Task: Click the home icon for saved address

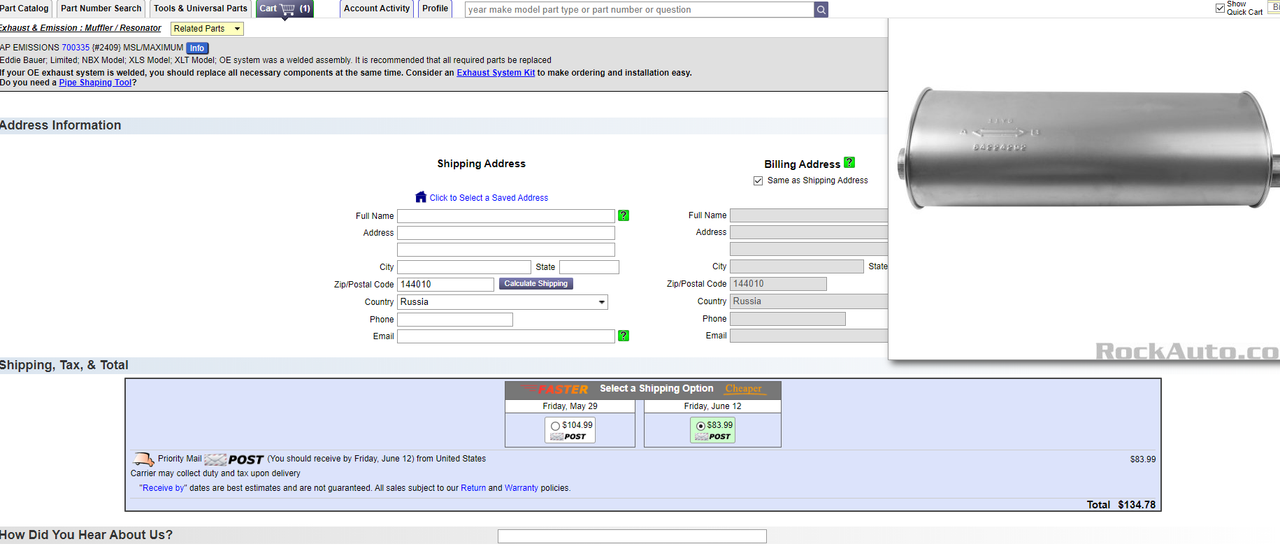Action: point(421,197)
